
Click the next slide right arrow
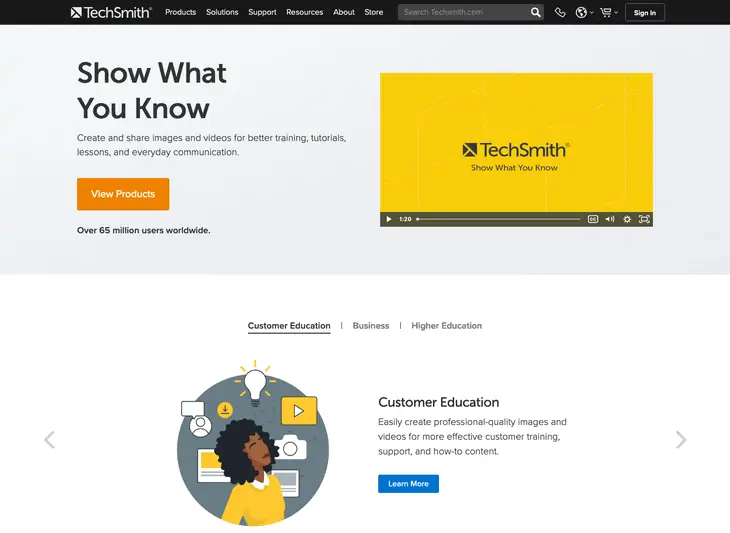click(681, 439)
